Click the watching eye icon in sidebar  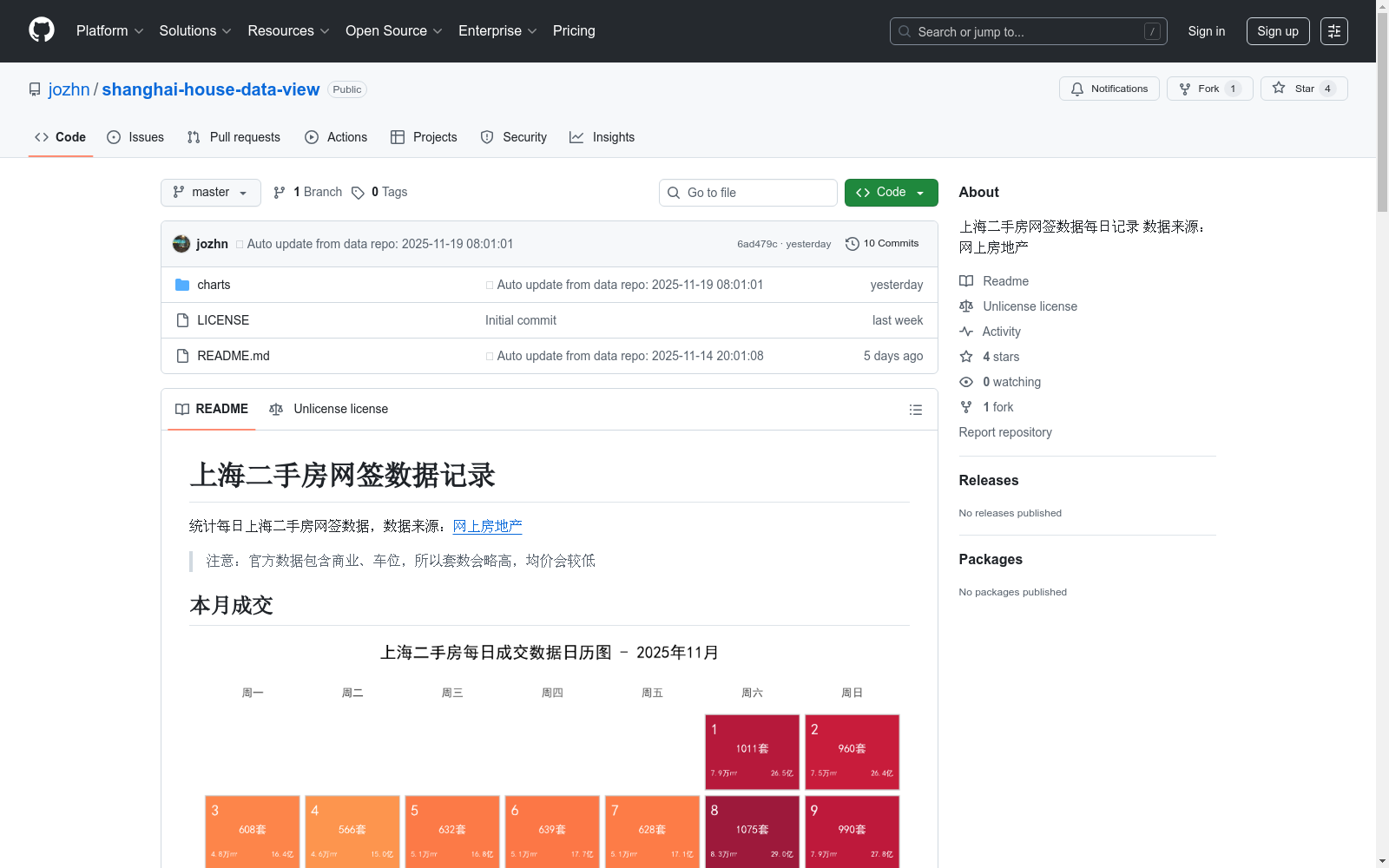pos(965,382)
